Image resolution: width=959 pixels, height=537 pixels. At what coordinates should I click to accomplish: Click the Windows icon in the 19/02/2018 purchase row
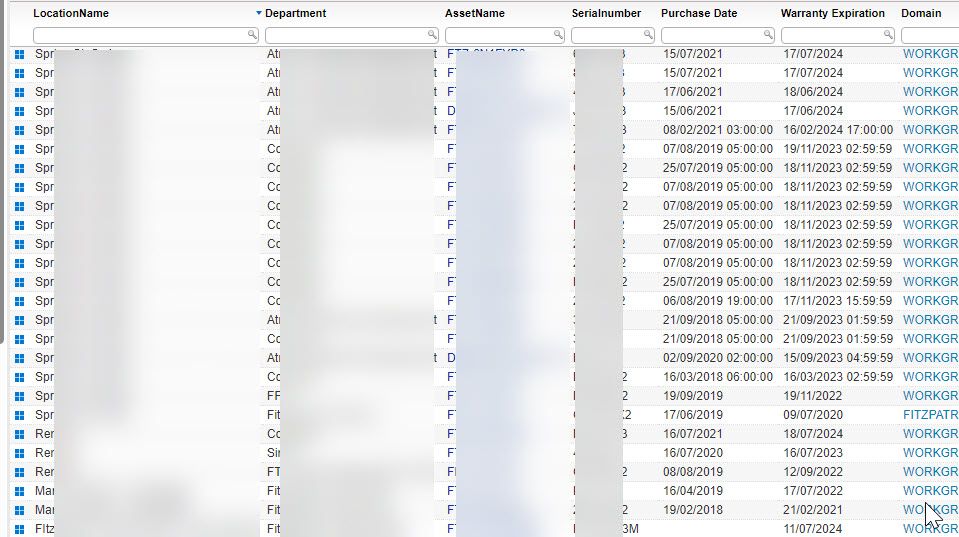click(19, 510)
